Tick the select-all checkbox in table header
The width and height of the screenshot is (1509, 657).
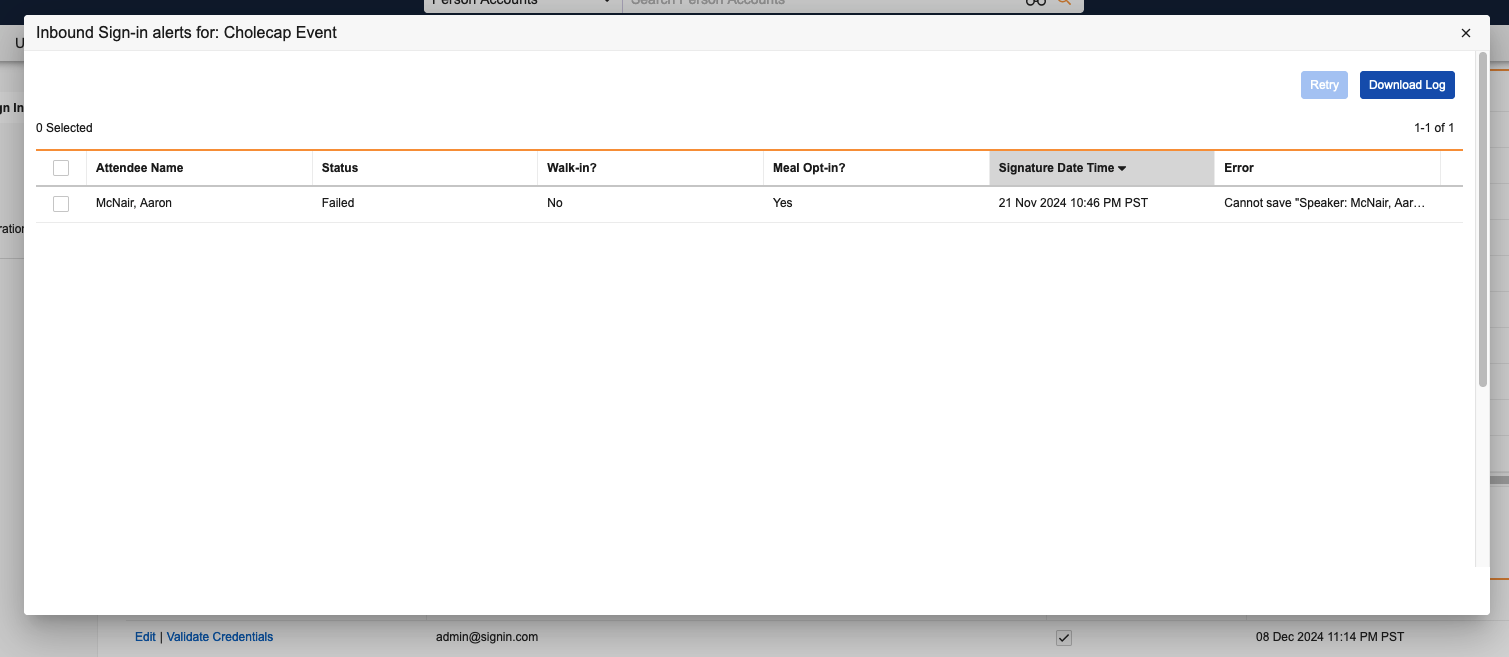pos(61,168)
